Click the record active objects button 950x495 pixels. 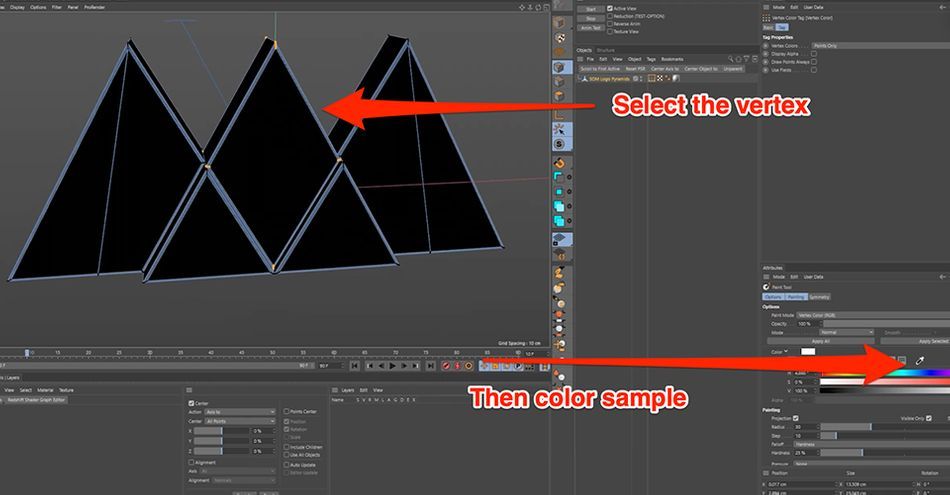pyautogui.click(x=446, y=366)
